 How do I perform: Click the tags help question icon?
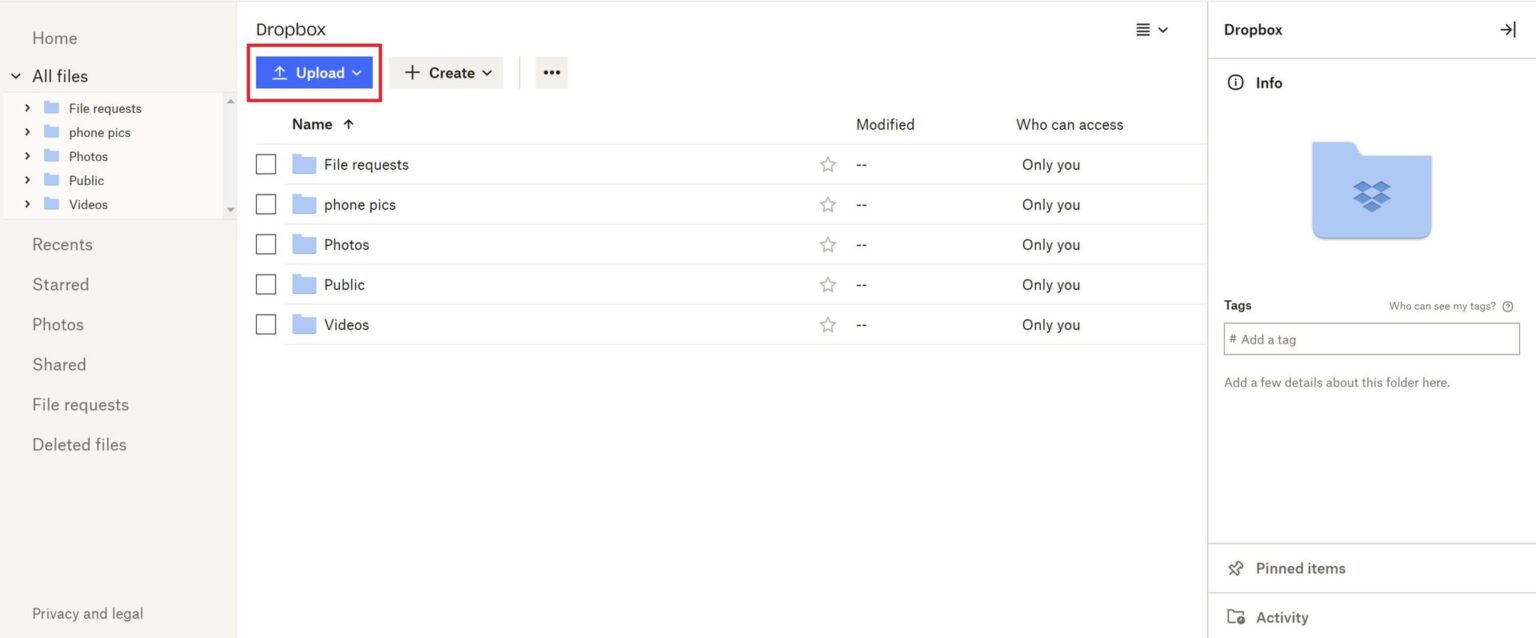pyautogui.click(x=1508, y=307)
